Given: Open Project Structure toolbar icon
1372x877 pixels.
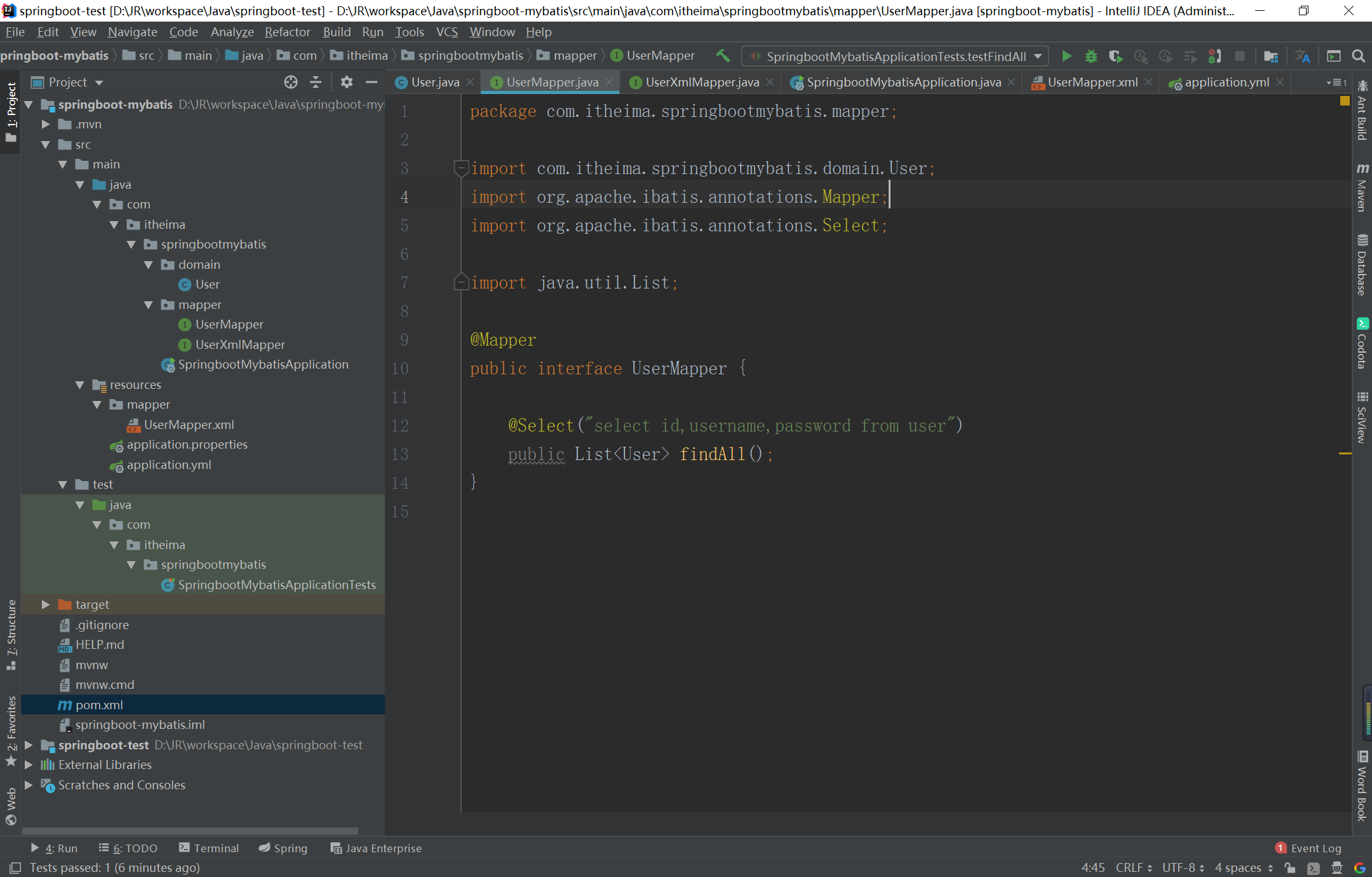Looking at the screenshot, I should pyautogui.click(x=1270, y=57).
